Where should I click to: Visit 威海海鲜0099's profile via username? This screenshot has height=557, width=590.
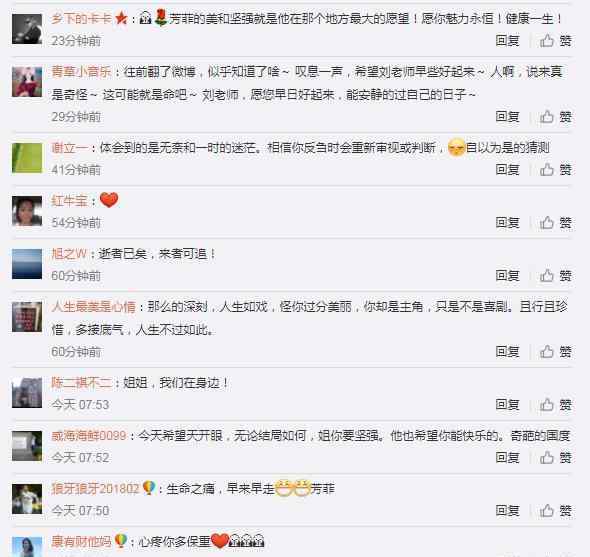(x=89, y=436)
